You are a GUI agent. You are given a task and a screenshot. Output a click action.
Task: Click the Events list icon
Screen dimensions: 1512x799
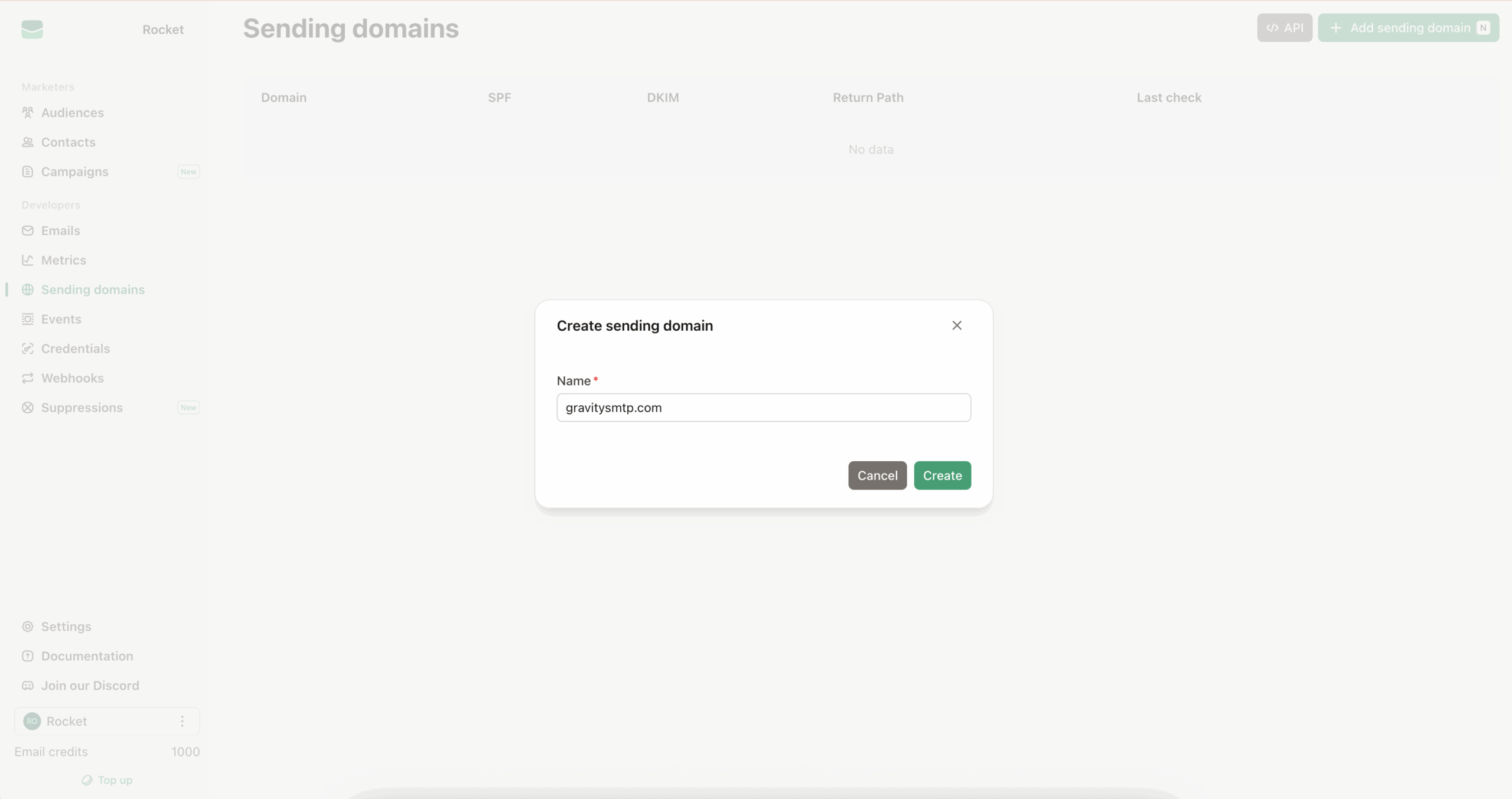(28, 319)
